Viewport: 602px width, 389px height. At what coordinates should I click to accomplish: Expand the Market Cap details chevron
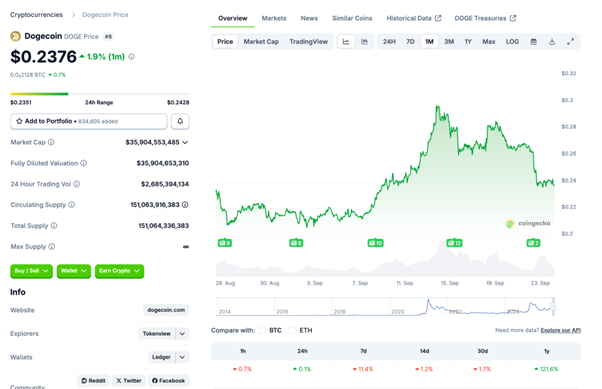coord(185,142)
